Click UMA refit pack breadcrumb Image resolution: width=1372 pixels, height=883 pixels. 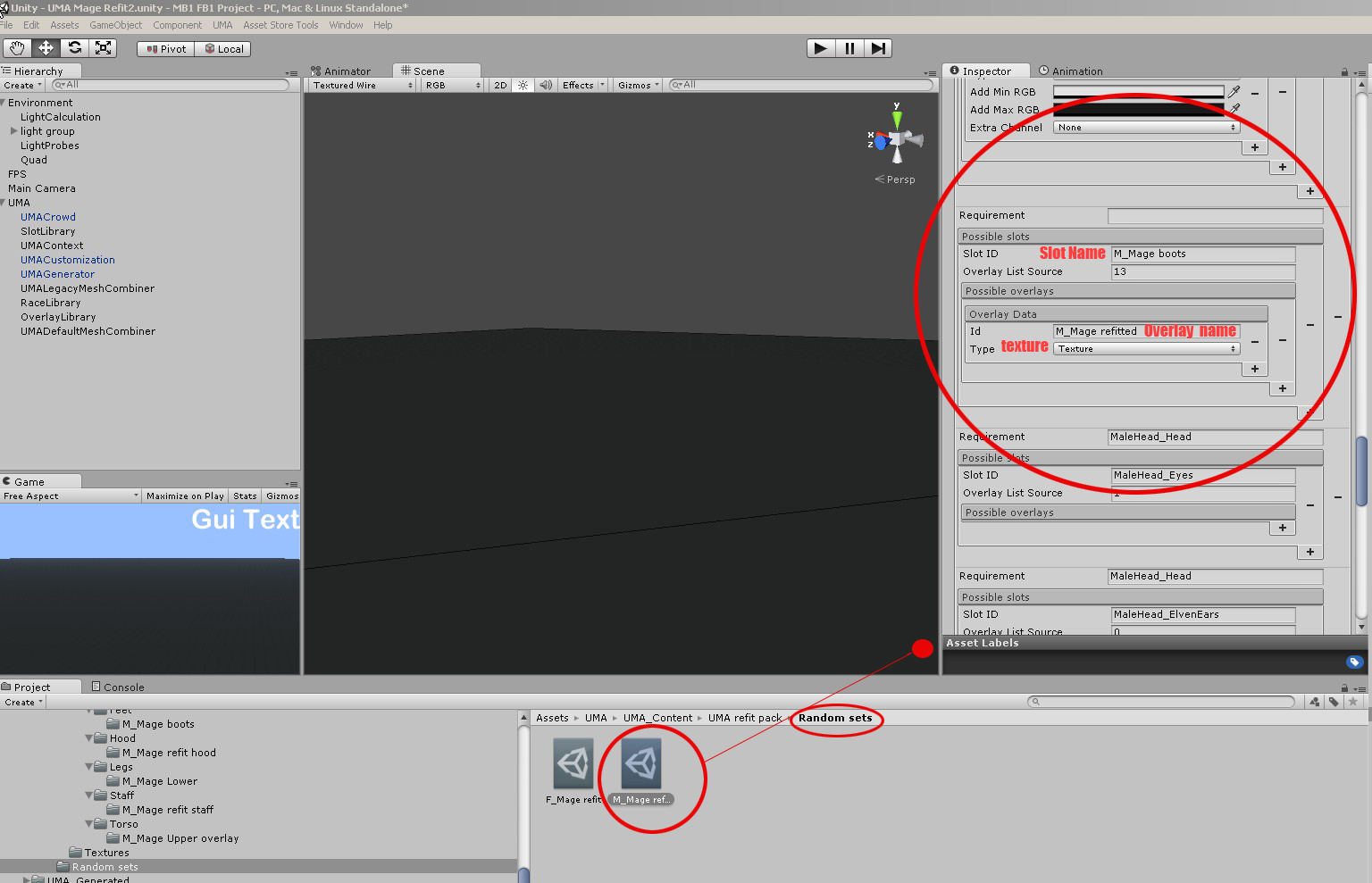point(745,718)
